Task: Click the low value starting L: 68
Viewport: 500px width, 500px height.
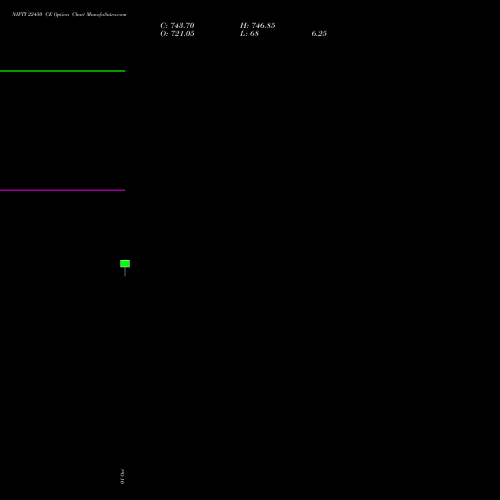Action: [249, 34]
